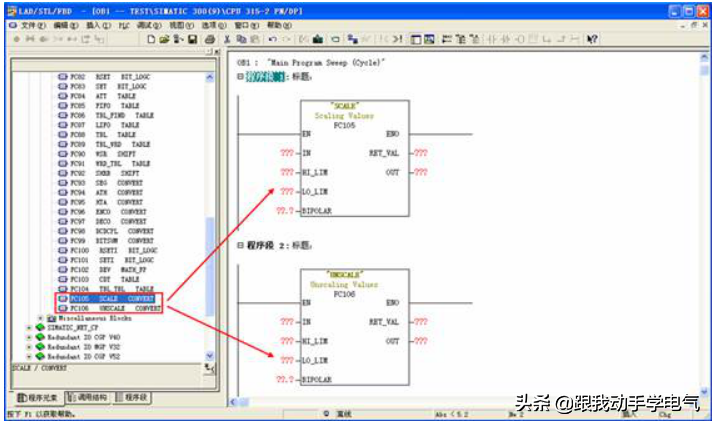
Task: Click editor horizontal scrollbar left arrow
Action: coord(233,402)
